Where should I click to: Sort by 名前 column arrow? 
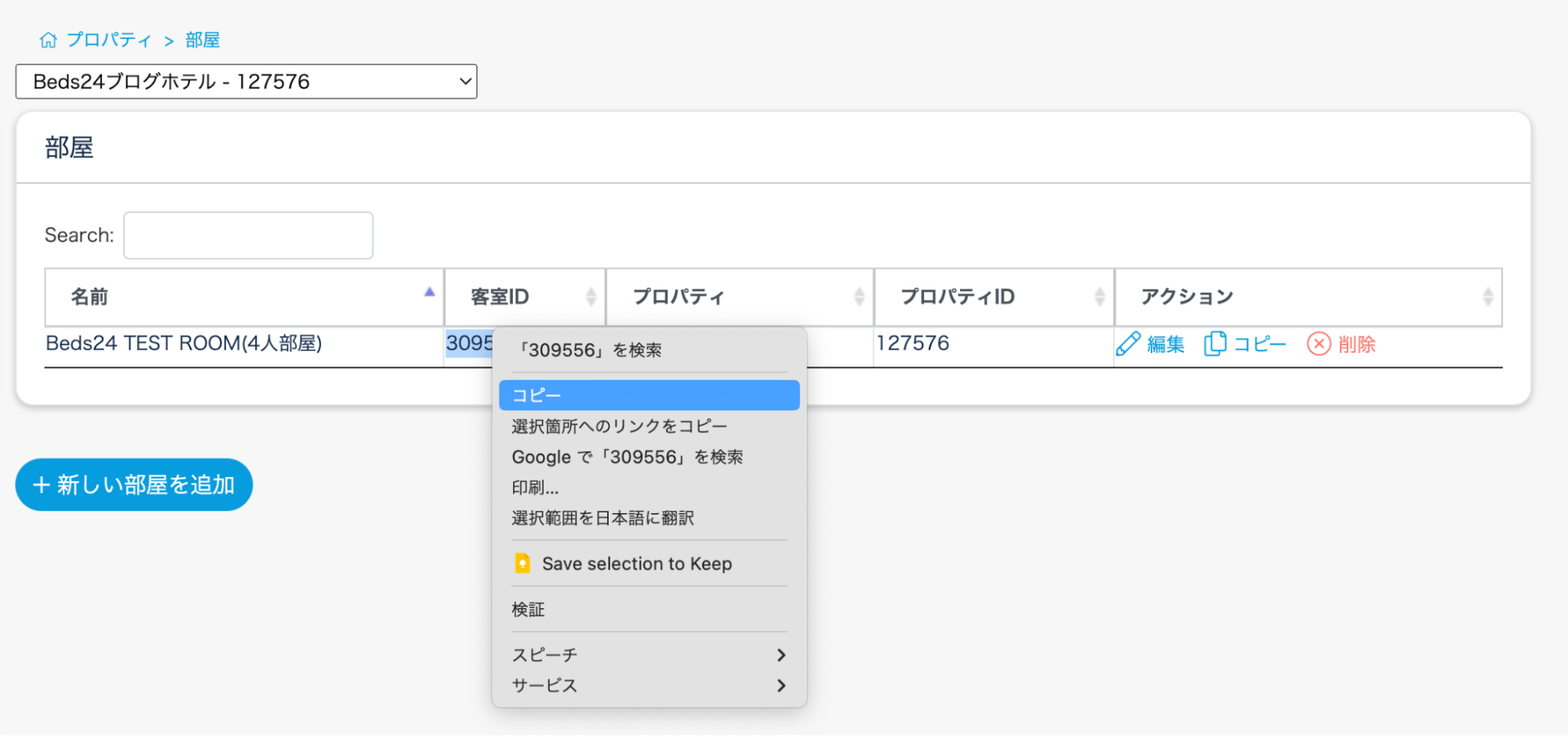(x=429, y=293)
